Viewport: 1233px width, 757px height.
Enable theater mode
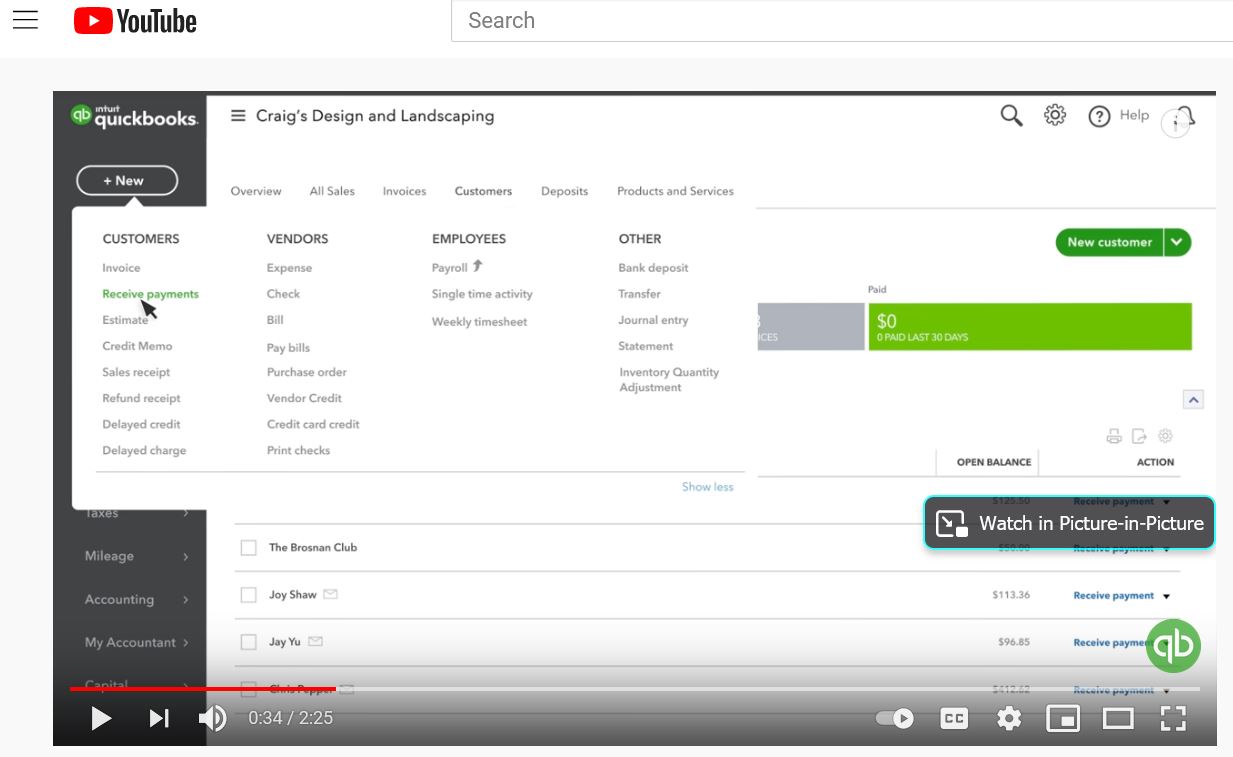(x=1118, y=718)
